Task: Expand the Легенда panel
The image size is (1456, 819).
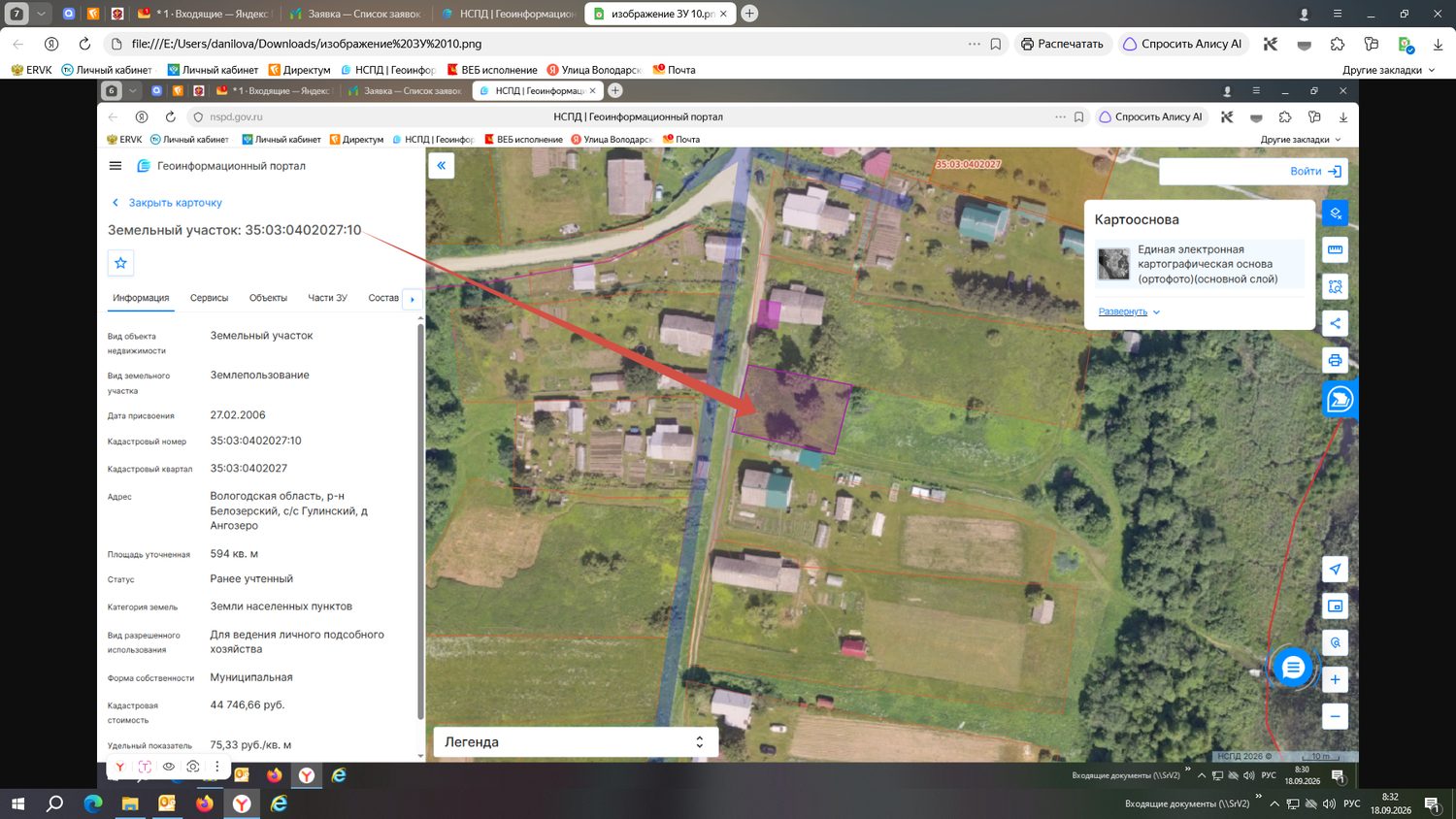Action: (576, 742)
